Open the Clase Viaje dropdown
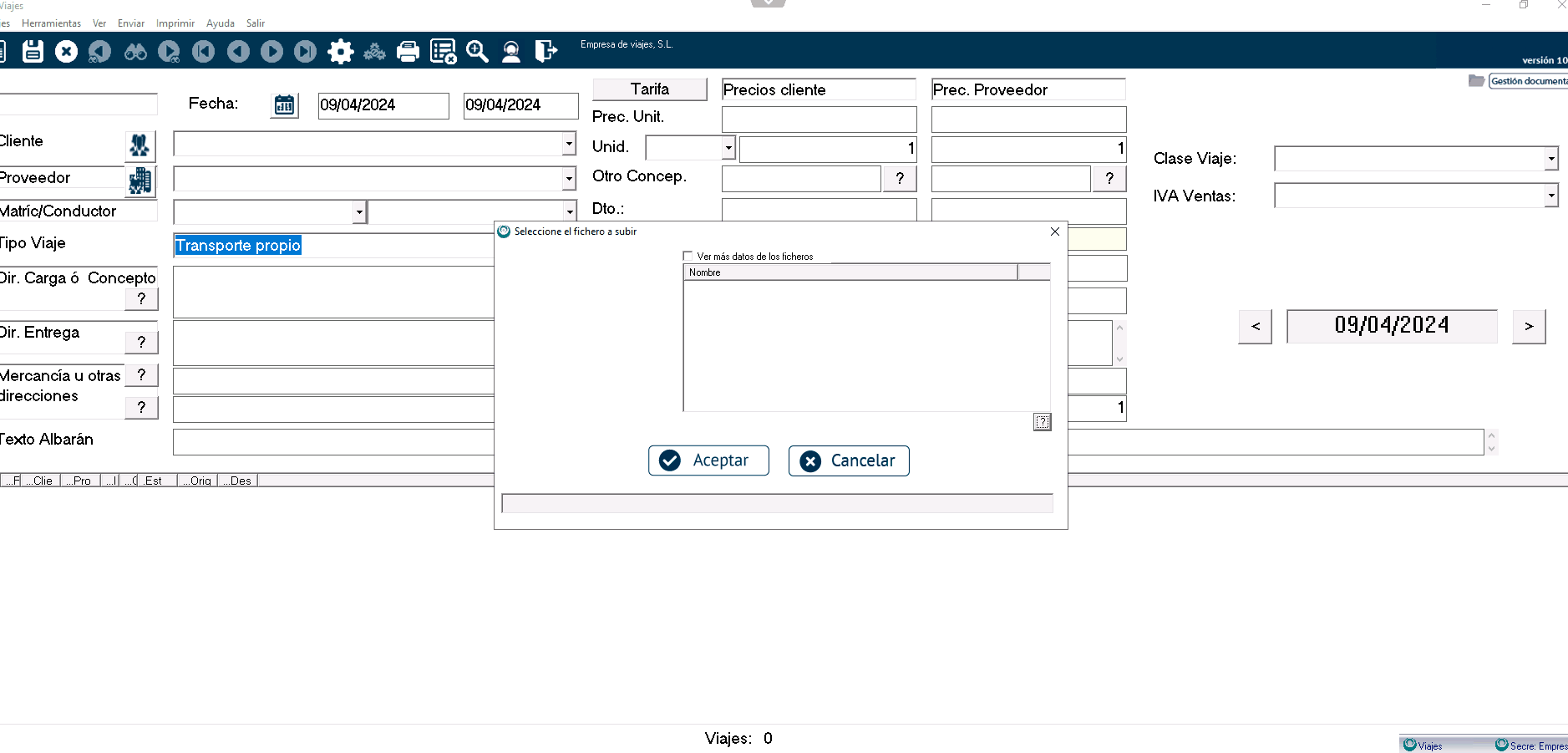Viewport: 1568px width, 753px height. coord(1550,158)
